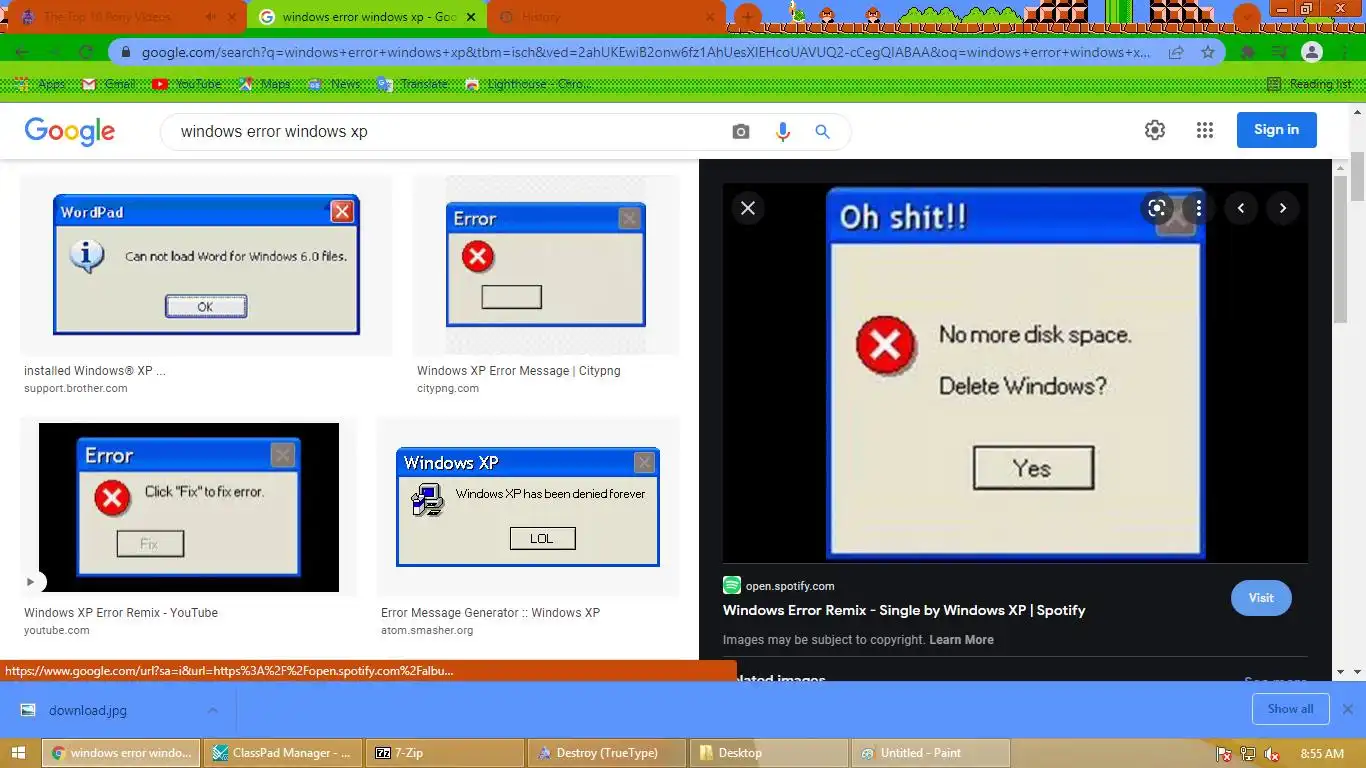
Task: Open a new tab with plus button
Action: click(x=747, y=17)
